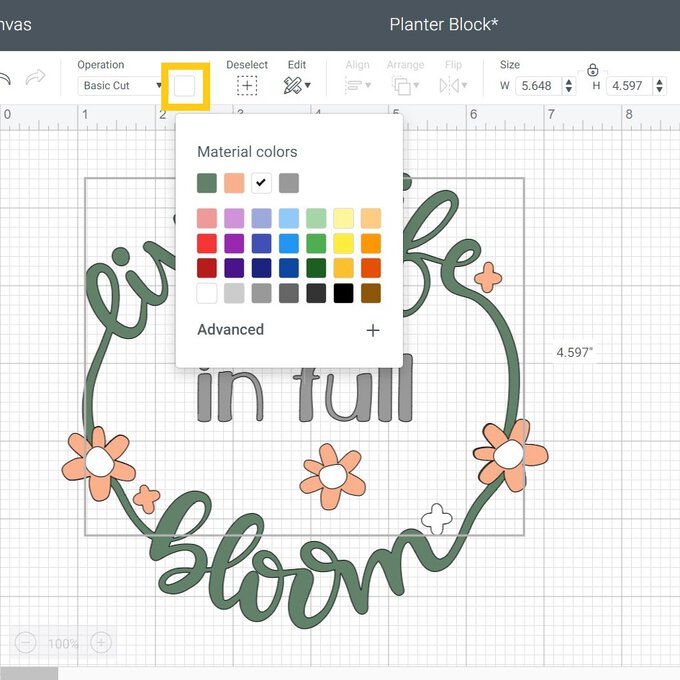
Task: Click the Deselect icon
Action: point(247,85)
